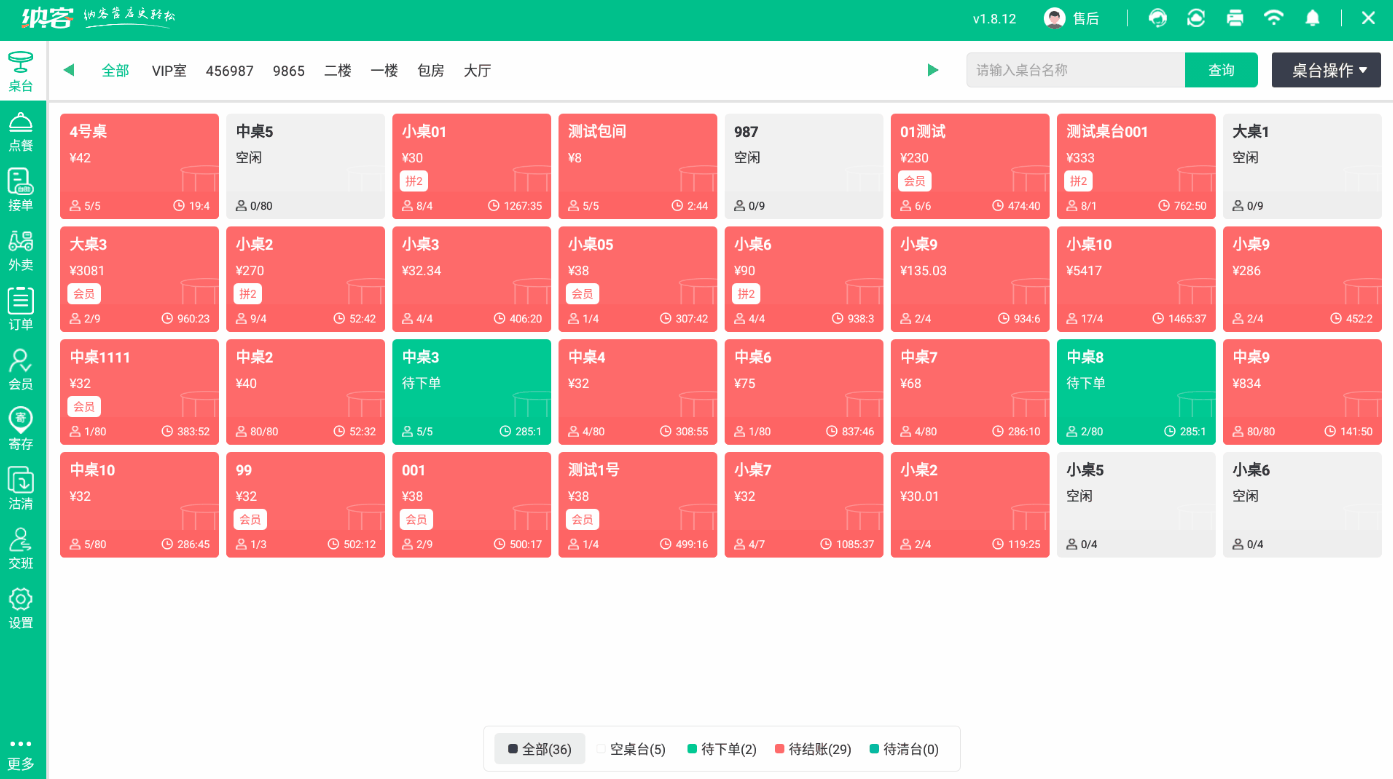The image size is (1393, 779).
Task: Switch to the 二楼 floor tab
Action: tap(337, 70)
